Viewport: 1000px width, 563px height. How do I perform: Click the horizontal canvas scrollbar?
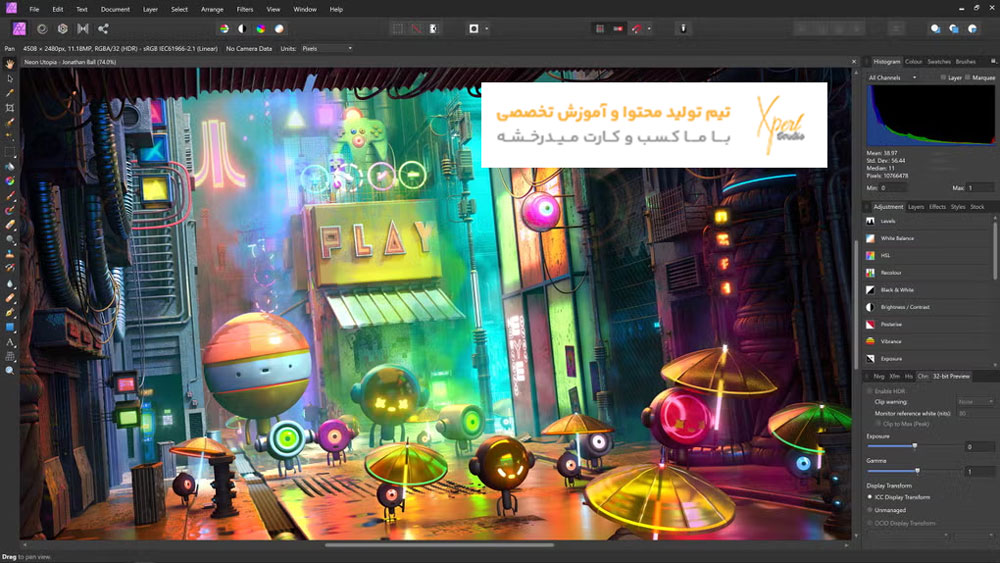pyautogui.click(x=439, y=545)
